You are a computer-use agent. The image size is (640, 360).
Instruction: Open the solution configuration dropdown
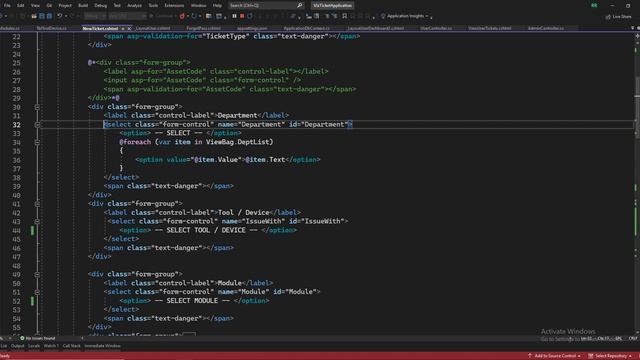[x=95, y=16]
